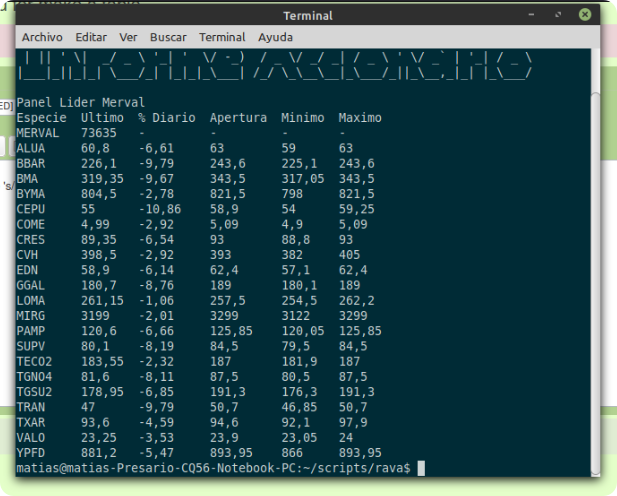Viewport: 617px width, 496px height.
Task: Minimize the Terminal window
Action: pos(531,15)
